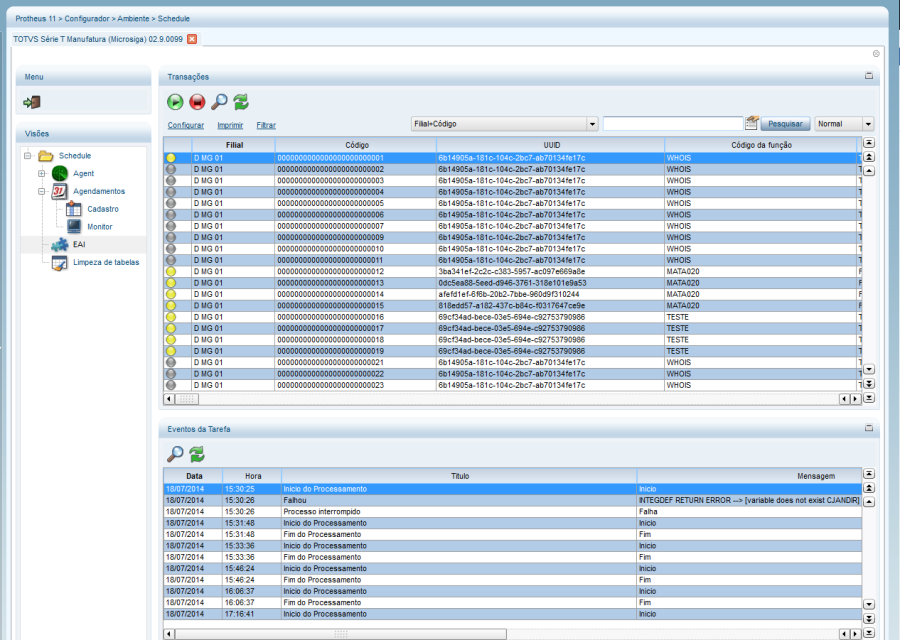The height and width of the screenshot is (640, 900).
Task: Click the Agendamentos calendar icon
Action: (x=60, y=191)
